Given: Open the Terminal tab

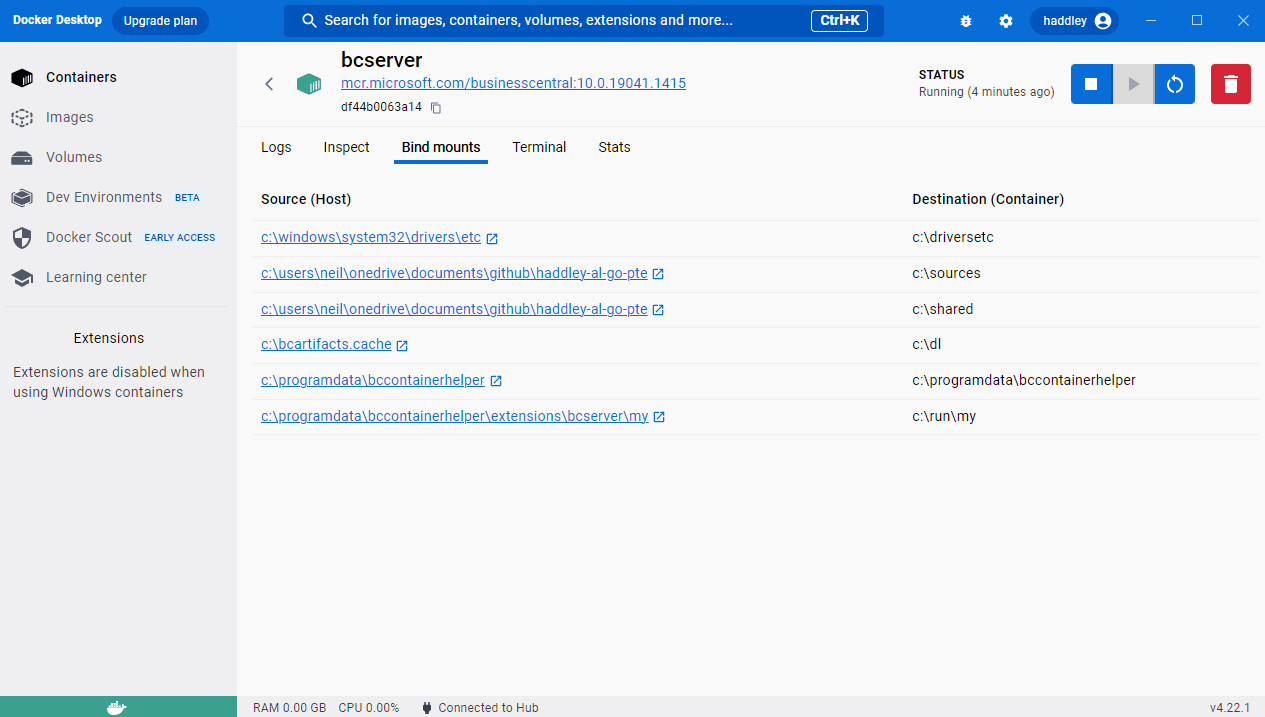Looking at the screenshot, I should click(x=539, y=147).
